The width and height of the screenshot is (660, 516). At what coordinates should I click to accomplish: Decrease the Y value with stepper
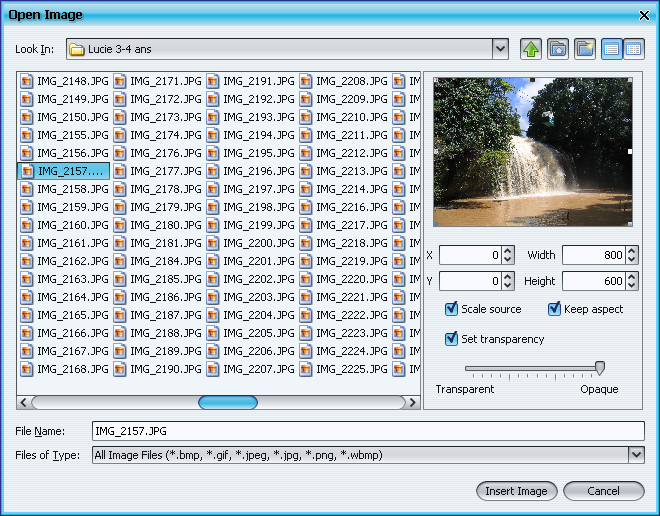coord(508,286)
